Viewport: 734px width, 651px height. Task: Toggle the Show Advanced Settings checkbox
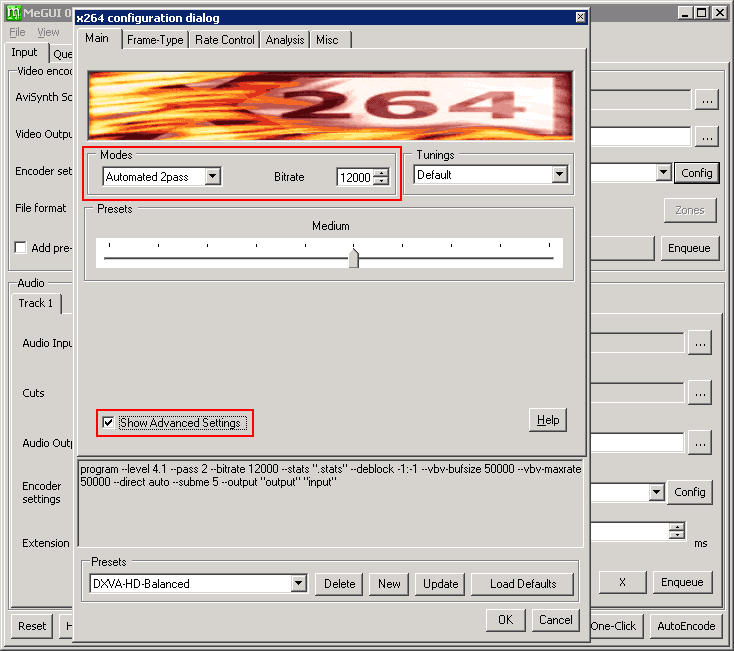(x=108, y=423)
